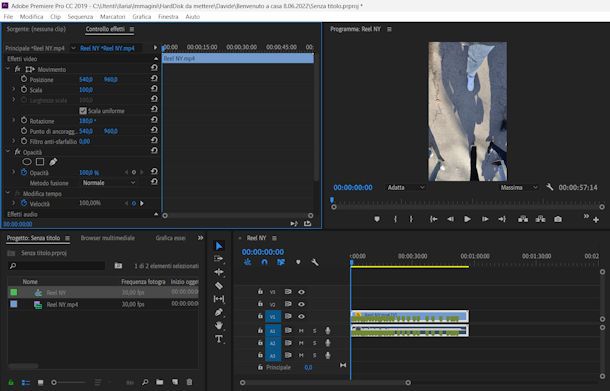Toggle track output eye for V1
Image resolution: width=610 pixels, height=391 pixels.
[301, 316]
